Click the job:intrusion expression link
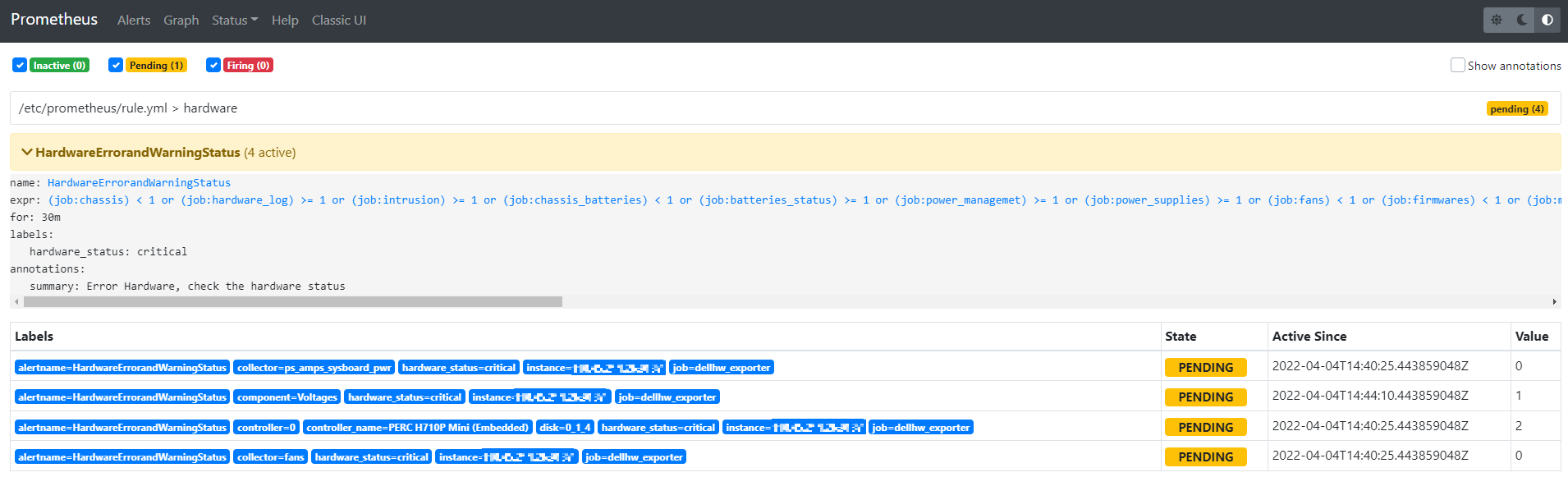This screenshot has height=477, width=1568. tap(399, 200)
